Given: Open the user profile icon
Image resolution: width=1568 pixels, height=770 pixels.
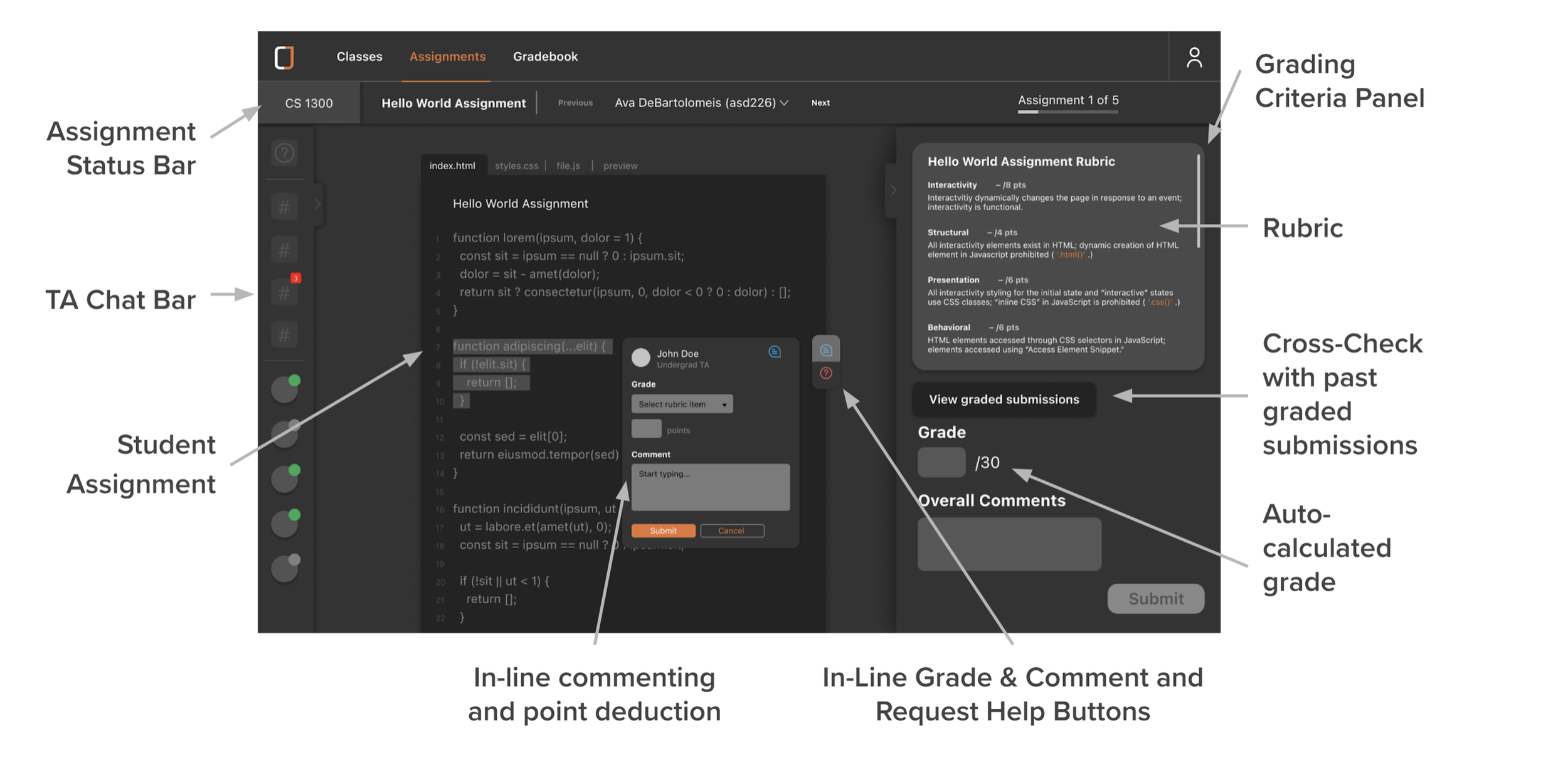Looking at the screenshot, I should (1194, 57).
